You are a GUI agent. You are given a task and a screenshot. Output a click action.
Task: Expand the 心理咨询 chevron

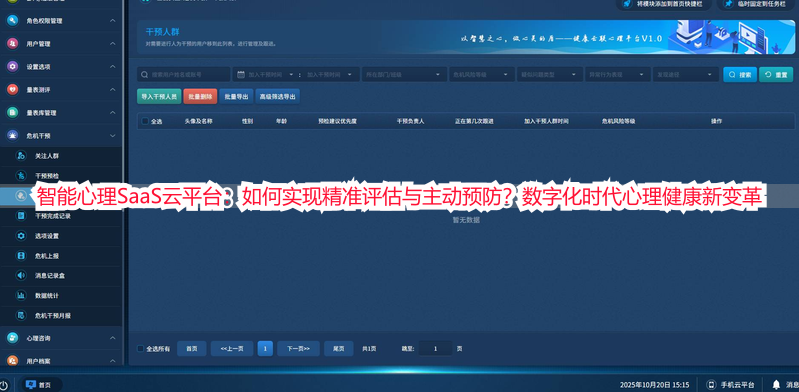pyautogui.click(x=113, y=338)
